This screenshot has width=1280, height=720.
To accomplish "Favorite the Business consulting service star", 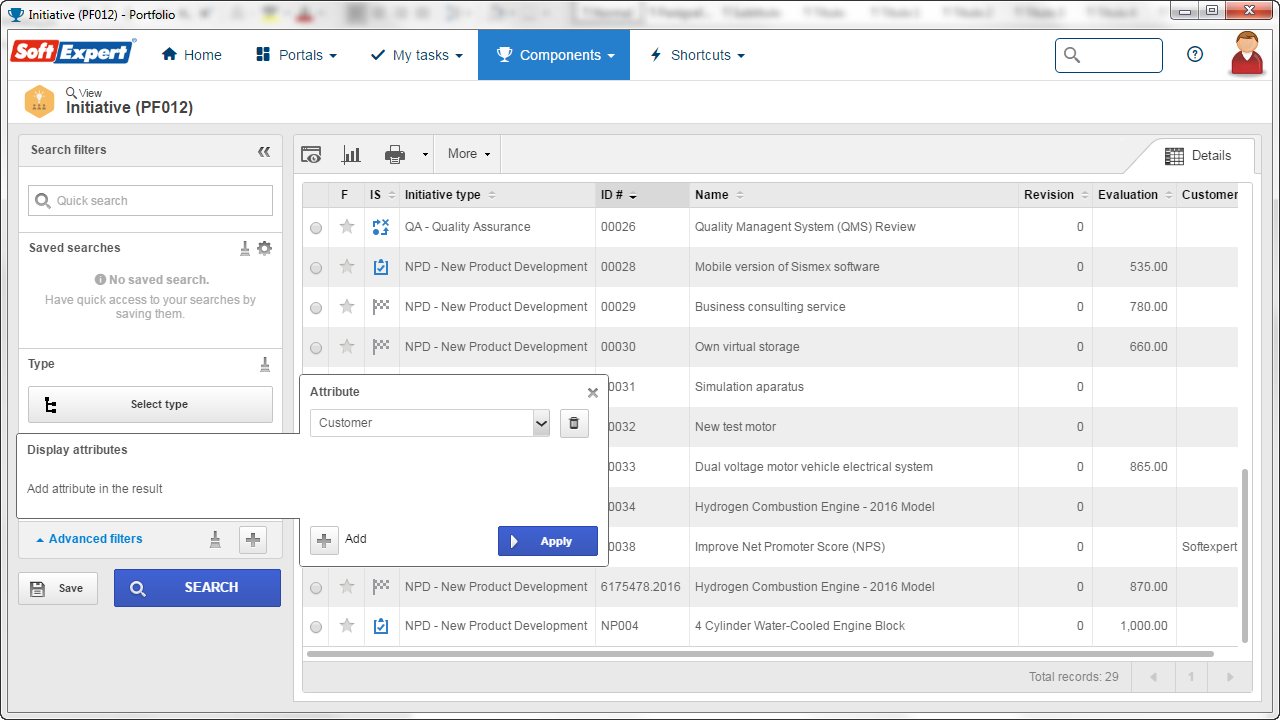I will click(x=347, y=307).
